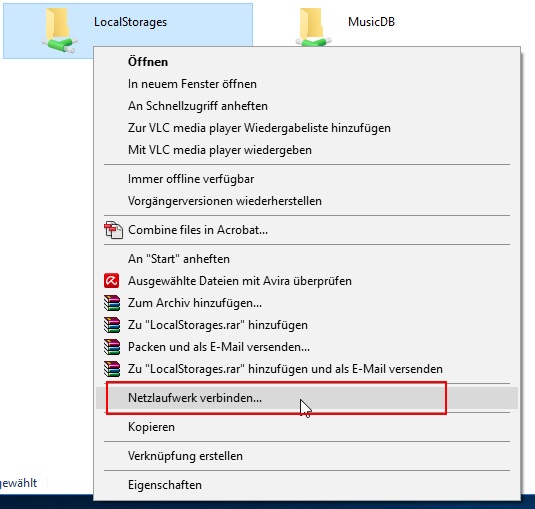
Task: Click WinRAR icon beside Zu "LocalStorages.rar" hinzufügen
Action: pos(112,325)
